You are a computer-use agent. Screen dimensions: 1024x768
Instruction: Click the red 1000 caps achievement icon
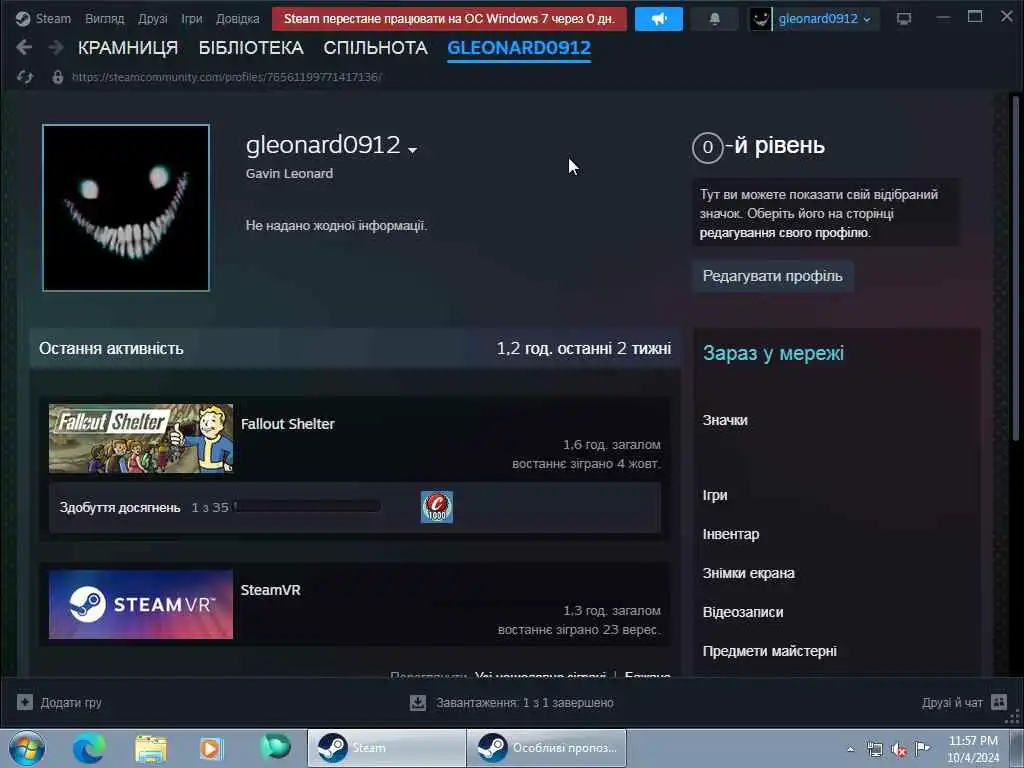pyautogui.click(x=437, y=507)
